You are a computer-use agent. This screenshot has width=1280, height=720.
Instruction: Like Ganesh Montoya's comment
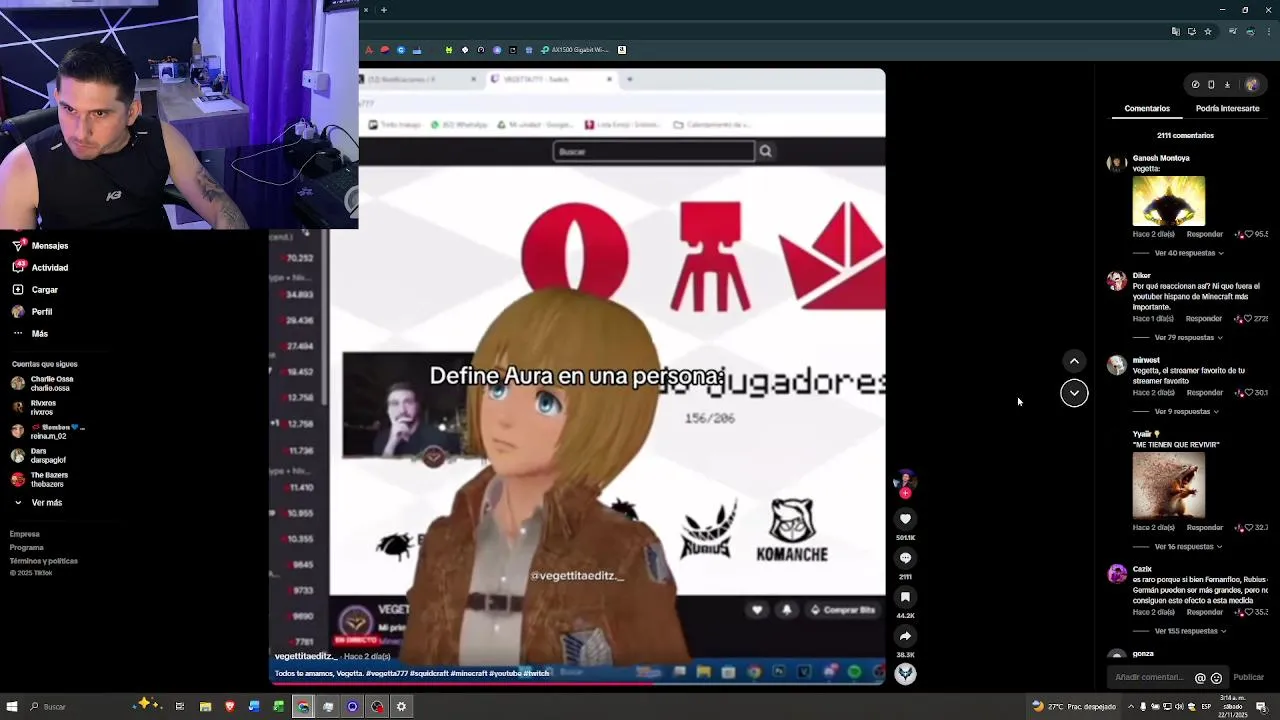[x=1248, y=234]
